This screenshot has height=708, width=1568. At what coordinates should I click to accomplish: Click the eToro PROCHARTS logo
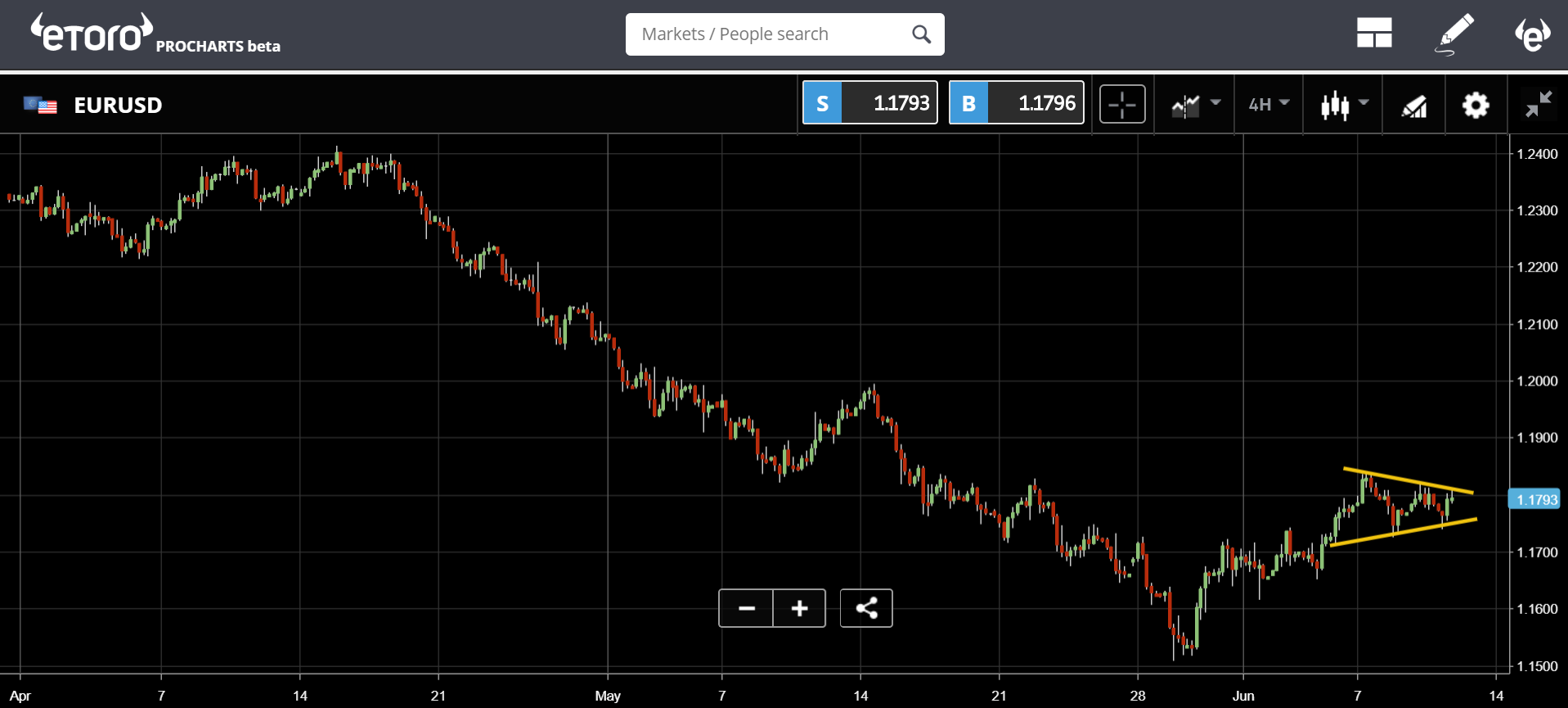(x=155, y=34)
